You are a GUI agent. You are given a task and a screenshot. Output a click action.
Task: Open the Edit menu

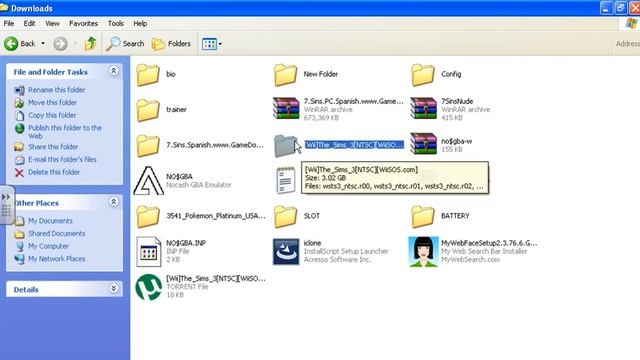coord(29,23)
